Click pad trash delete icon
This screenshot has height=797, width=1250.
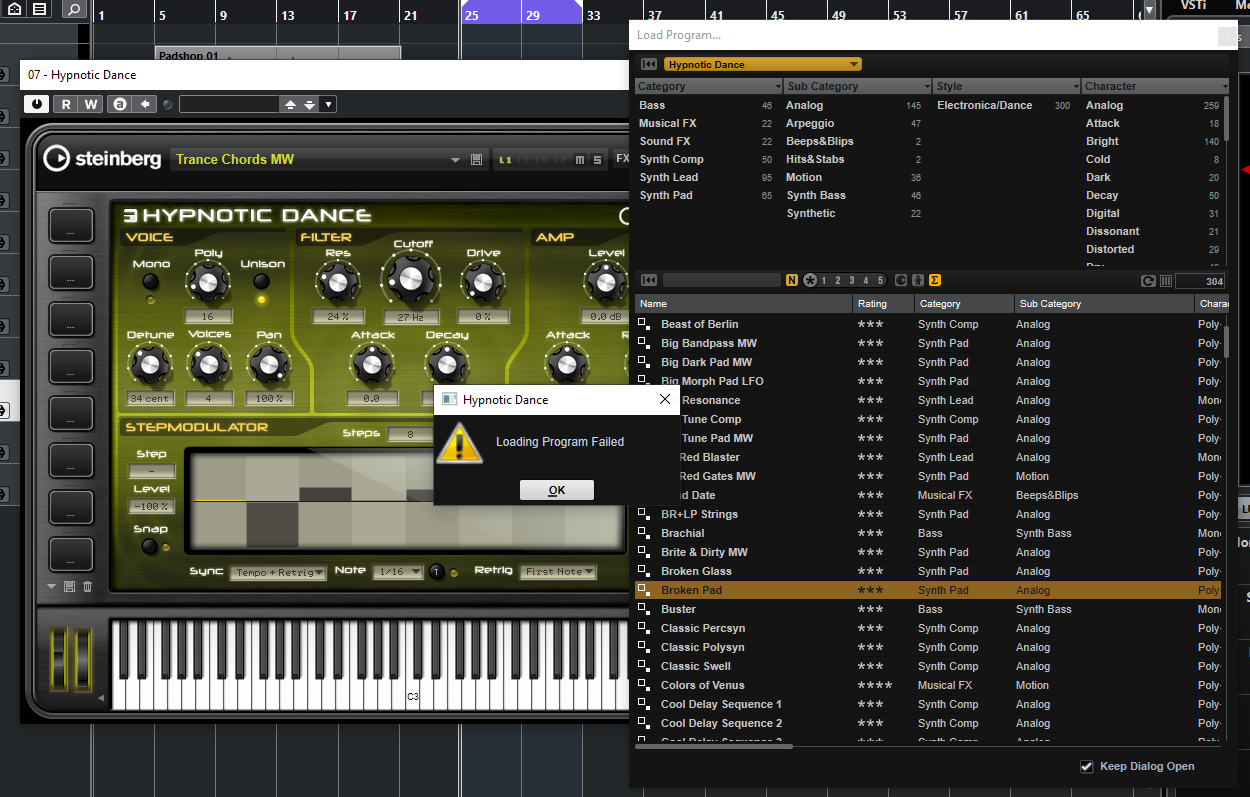pyautogui.click(x=87, y=587)
